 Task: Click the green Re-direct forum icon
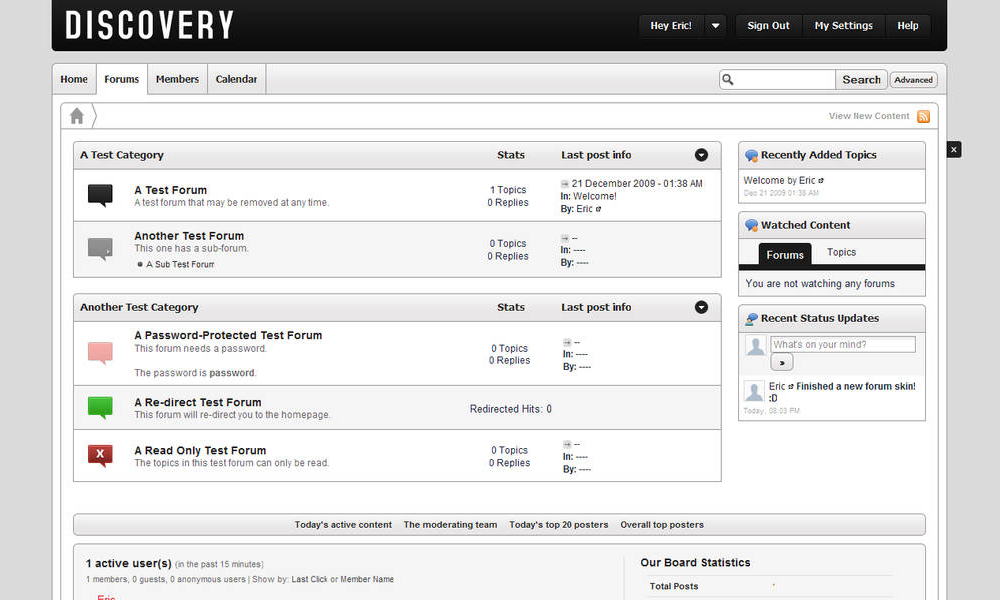[x=100, y=407]
